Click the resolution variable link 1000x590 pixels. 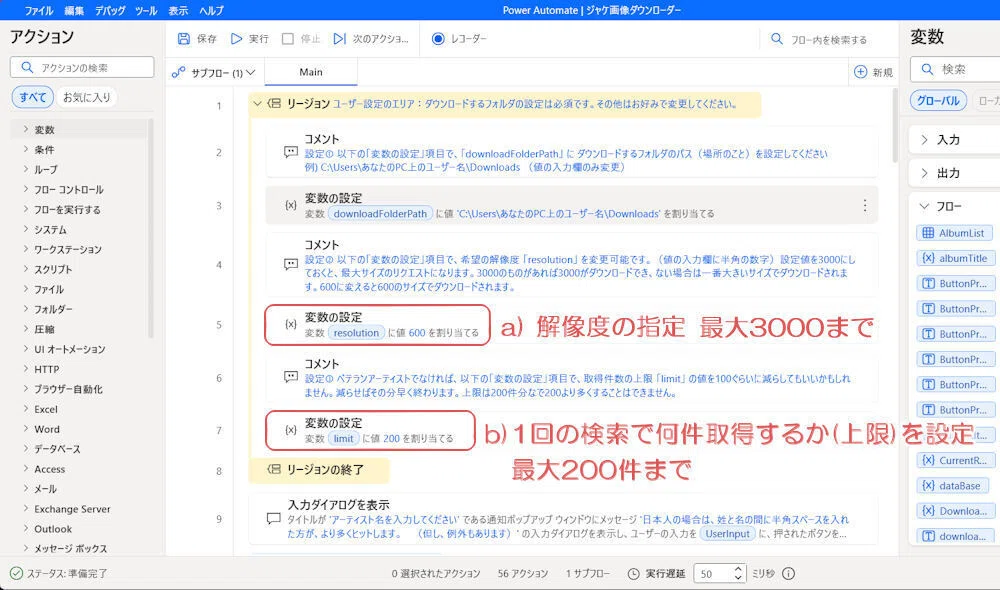tap(356, 333)
